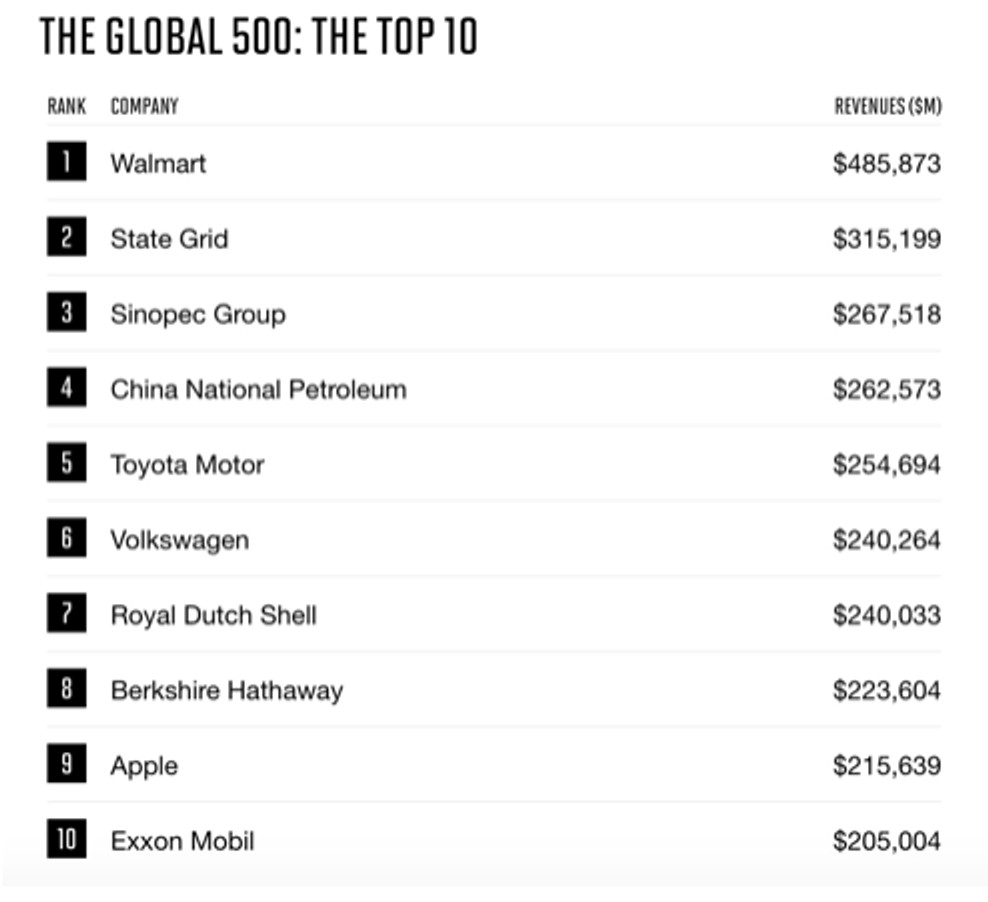Click Walmart's revenue value $485,873
The height and width of the screenshot is (902, 988).
pos(887,164)
